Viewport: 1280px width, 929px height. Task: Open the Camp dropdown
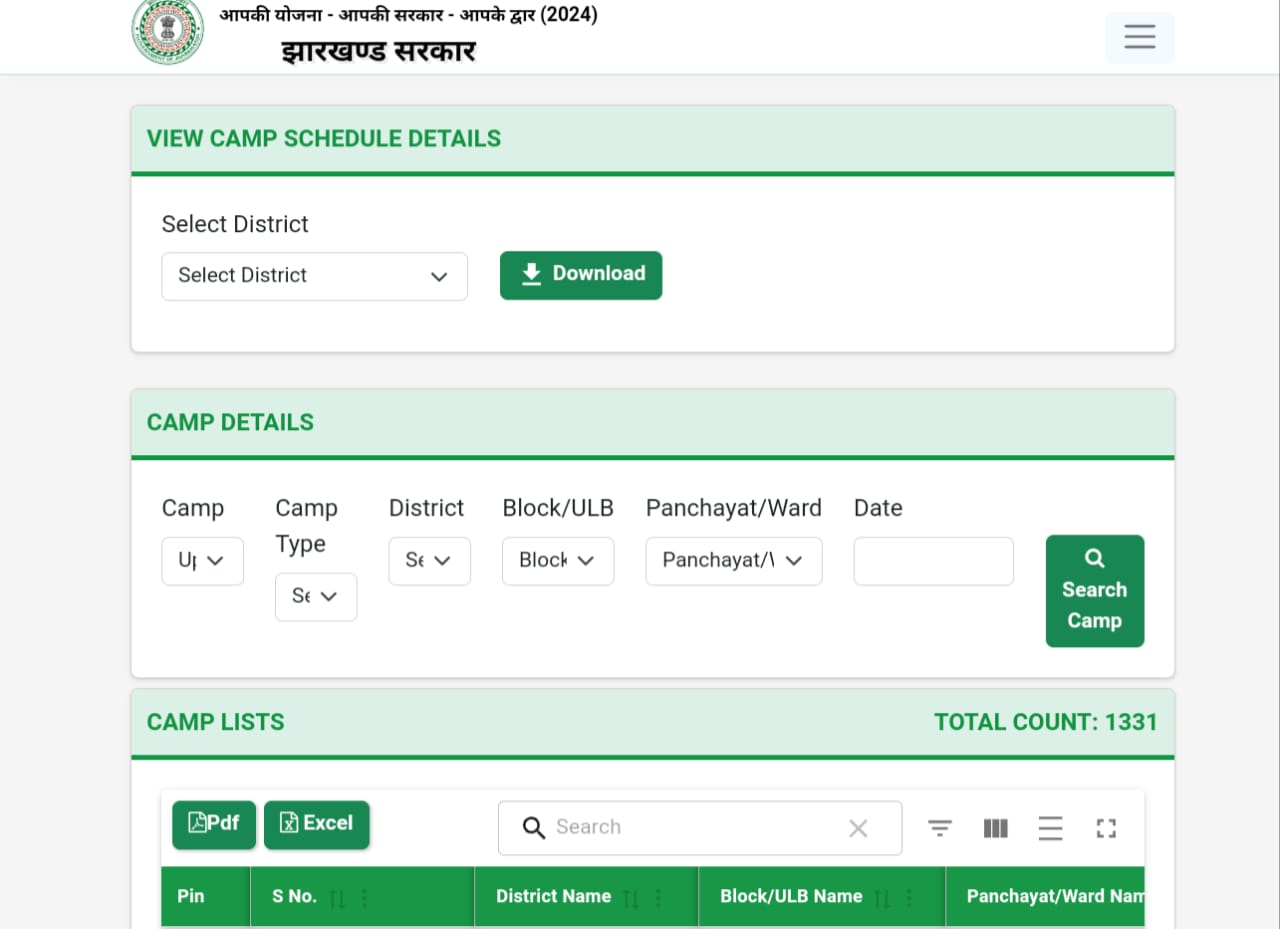(x=202, y=561)
